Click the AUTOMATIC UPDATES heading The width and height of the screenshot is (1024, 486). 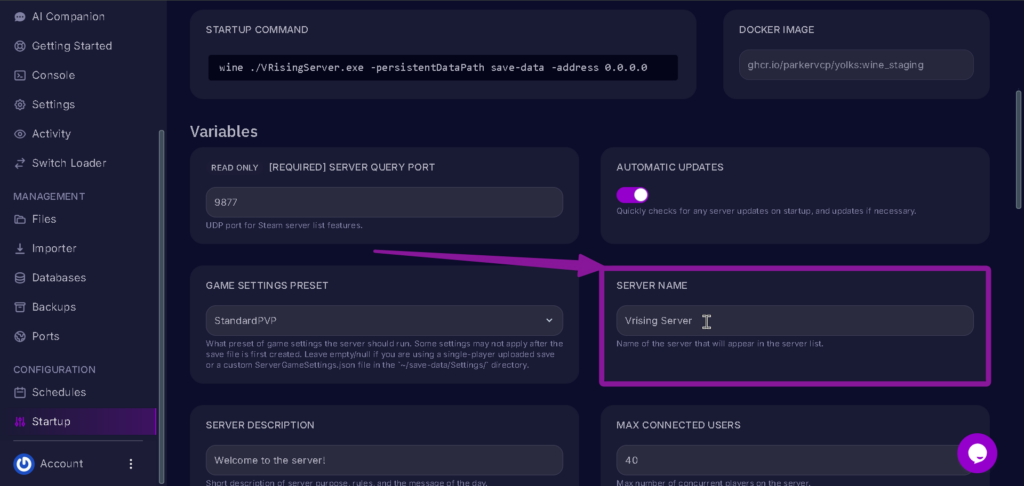coord(670,167)
